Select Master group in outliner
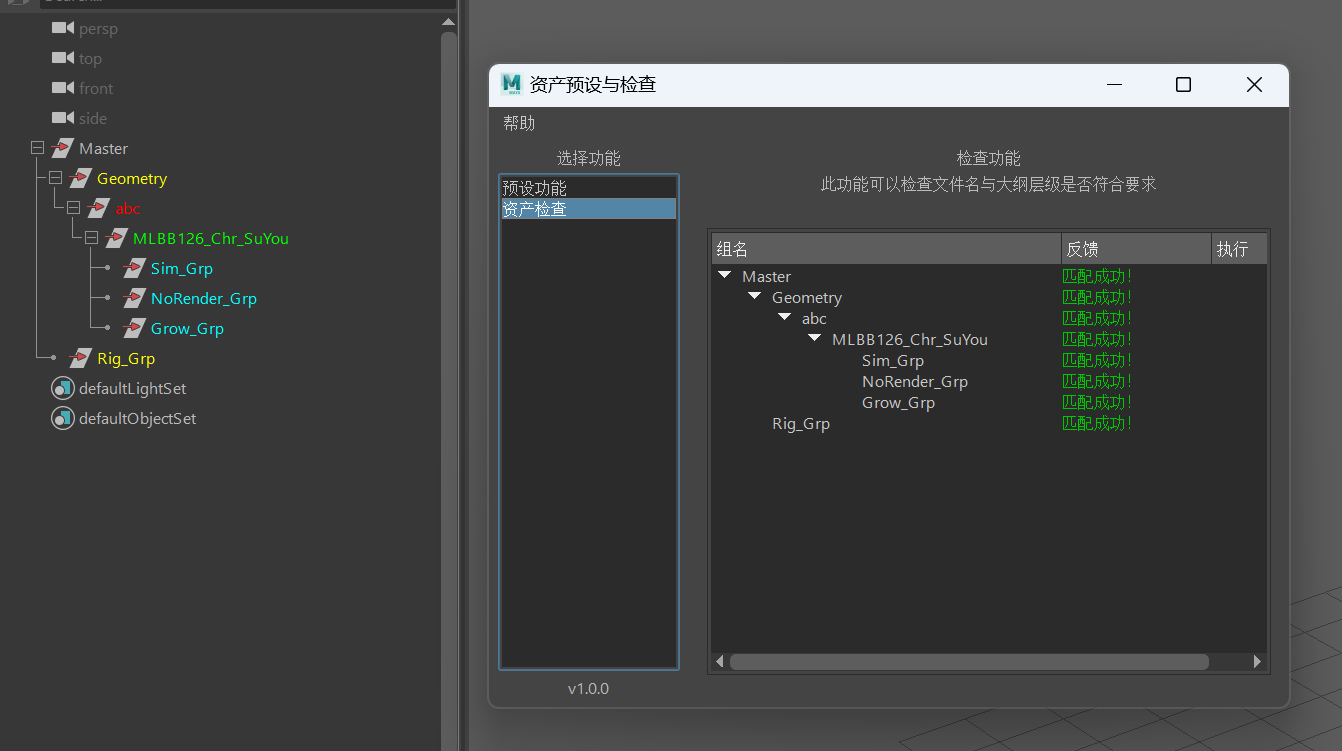 point(103,148)
